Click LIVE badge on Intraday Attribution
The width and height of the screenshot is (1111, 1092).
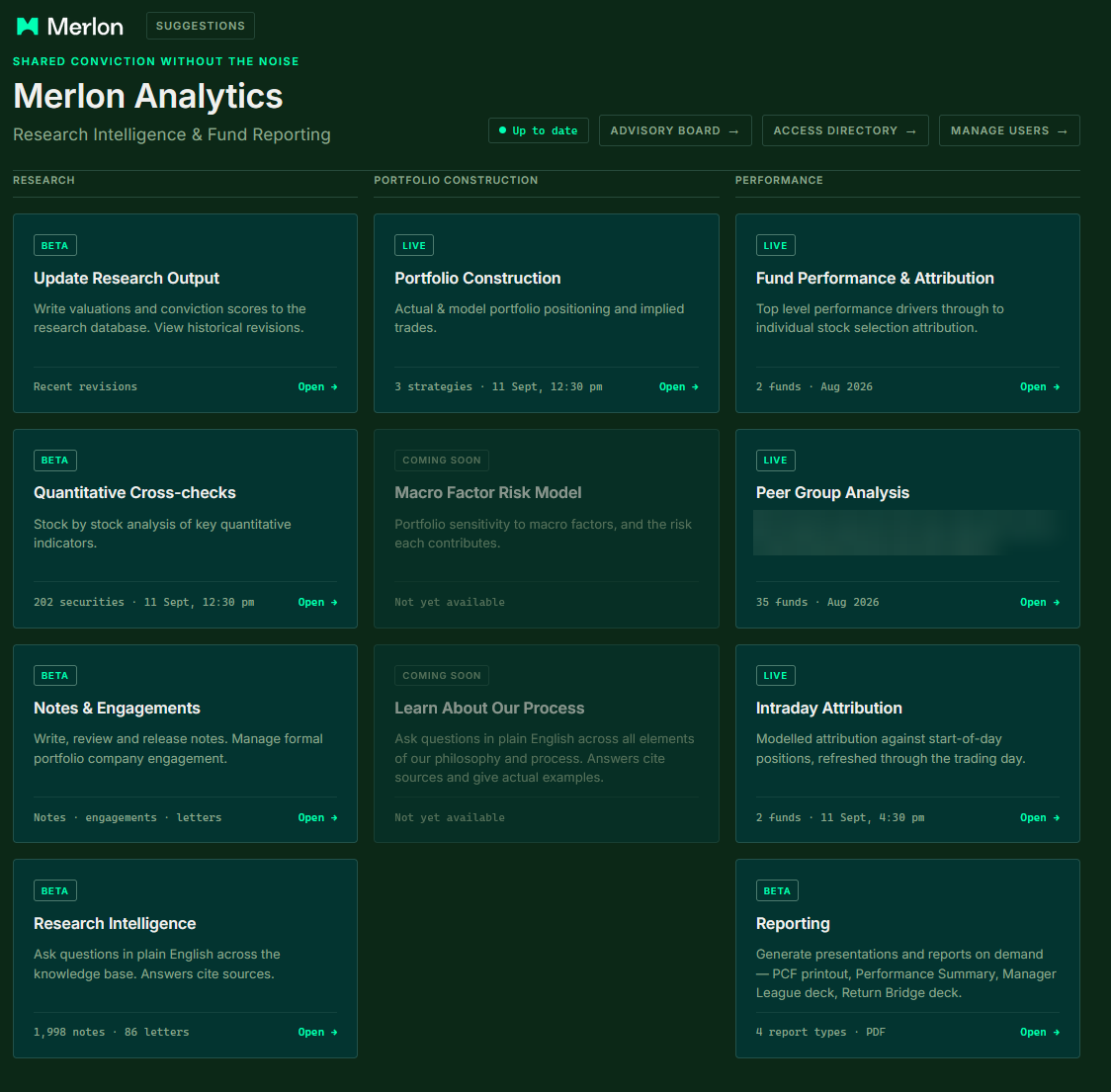(775, 676)
